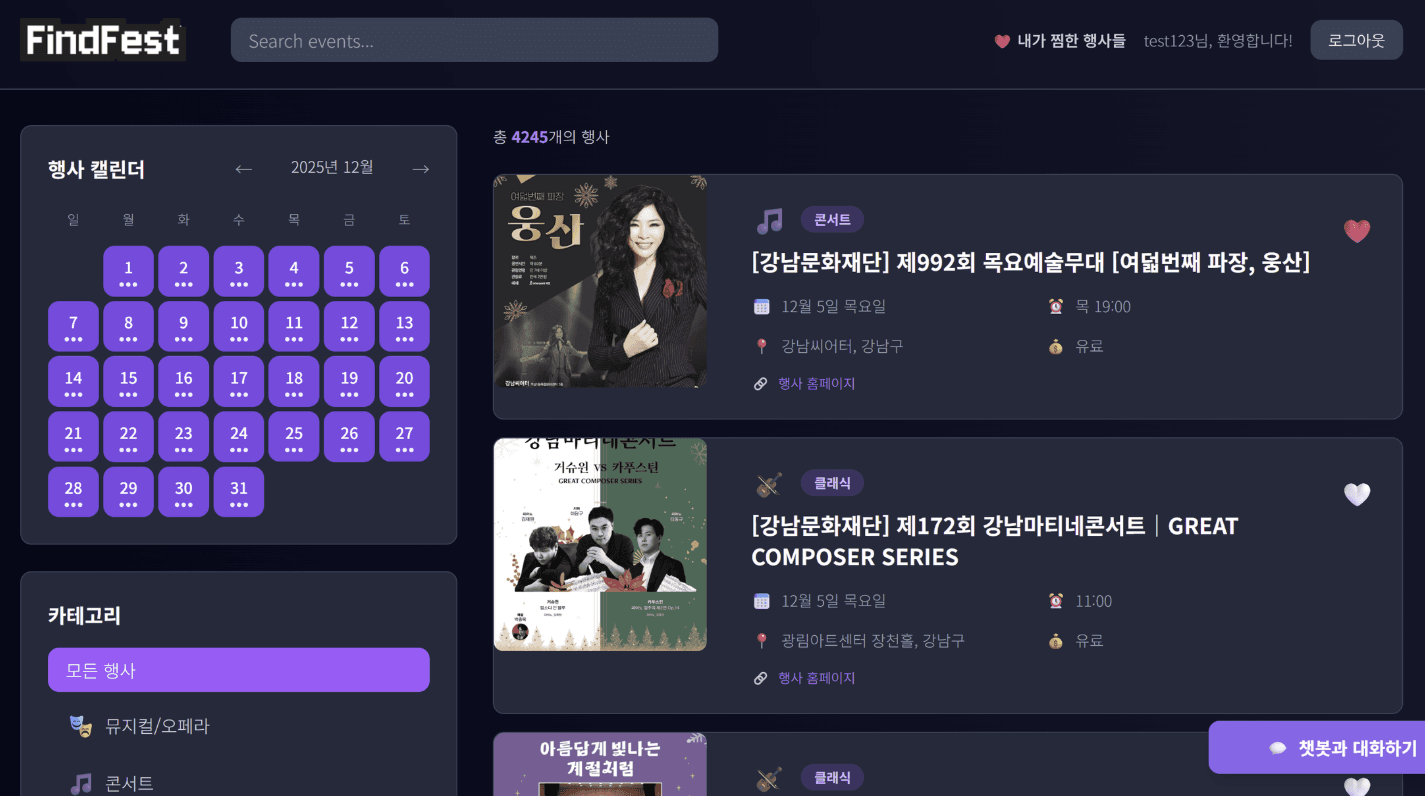Toggle heart on 강남마티네콘서트 event

pyautogui.click(x=1357, y=494)
